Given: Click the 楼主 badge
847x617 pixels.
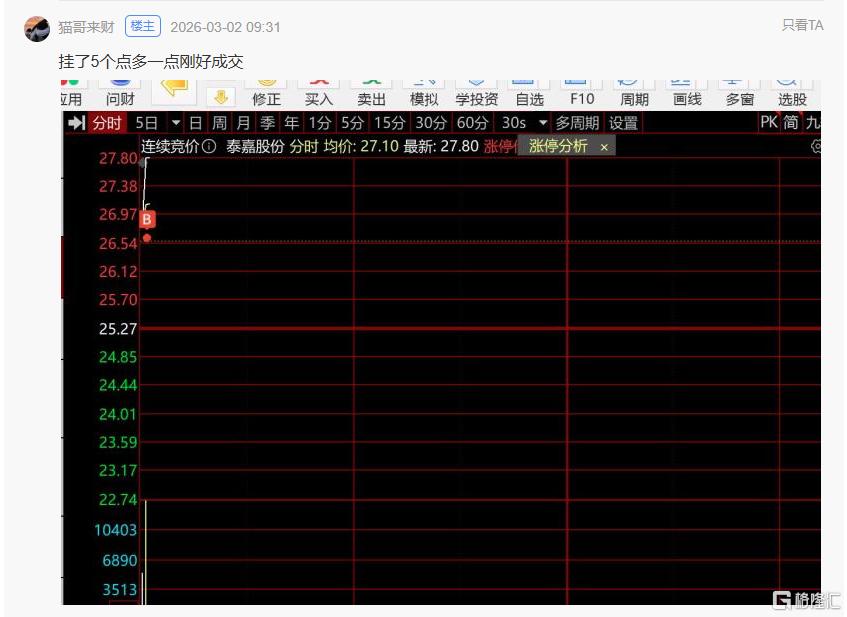Looking at the screenshot, I should point(143,26).
